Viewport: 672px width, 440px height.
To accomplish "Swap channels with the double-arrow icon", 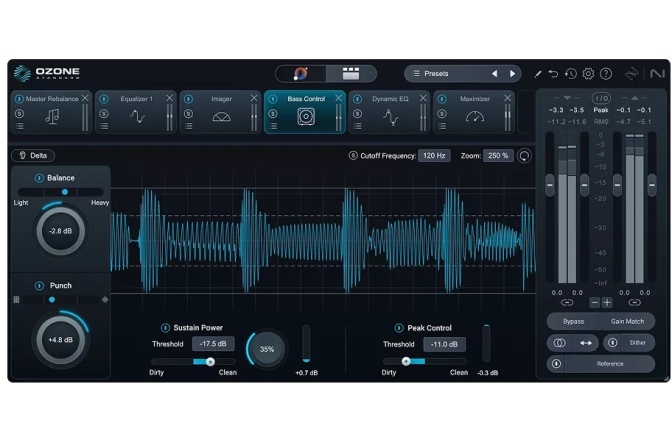I will coord(585,343).
